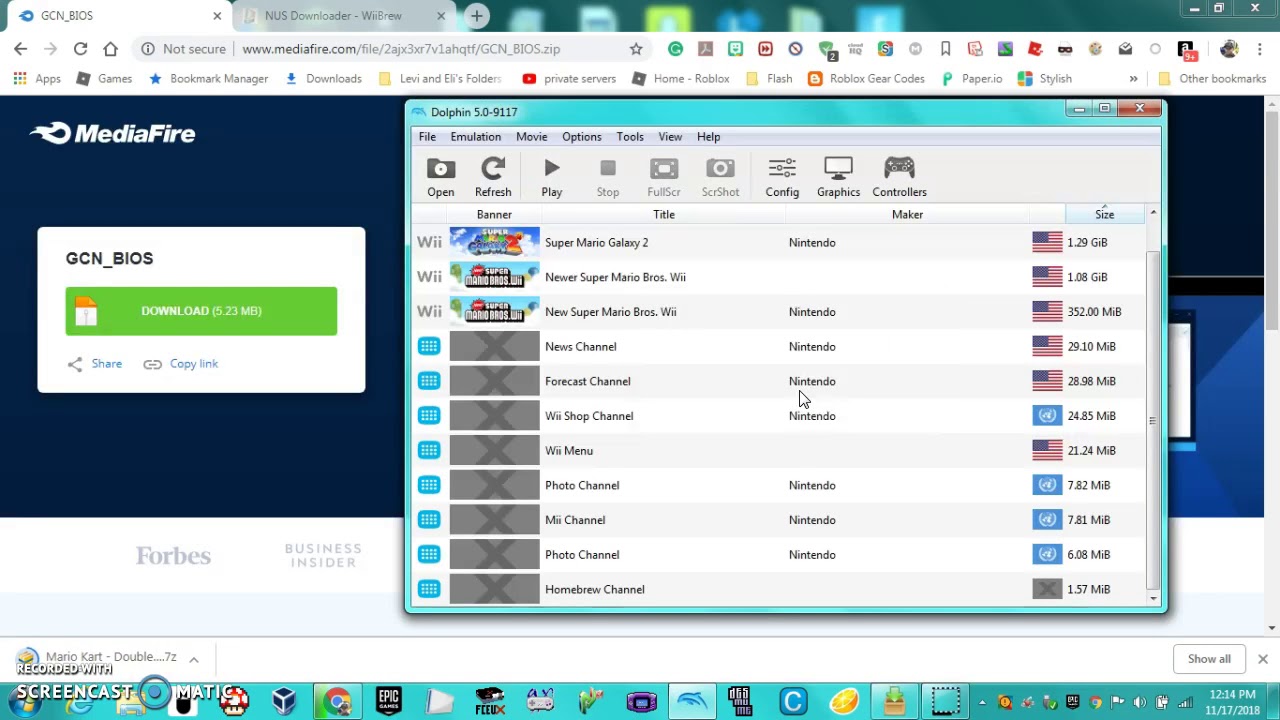Close the GCN_BIOS browser tab
The height and width of the screenshot is (720, 1280).
(217, 16)
